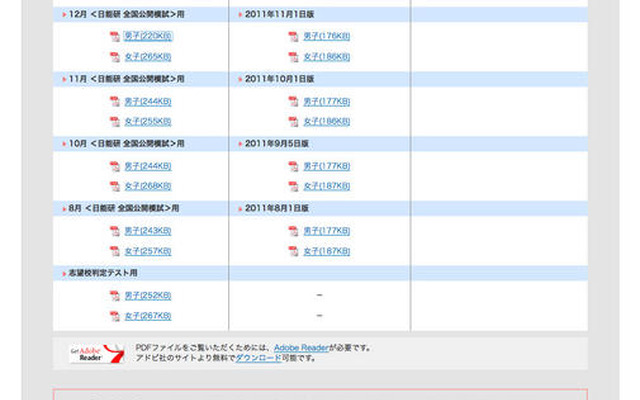The width and height of the screenshot is (640, 400).
Task: Click the 8月 <日能研 全国公開模試>用 heading
Action: pyautogui.click(x=124, y=208)
